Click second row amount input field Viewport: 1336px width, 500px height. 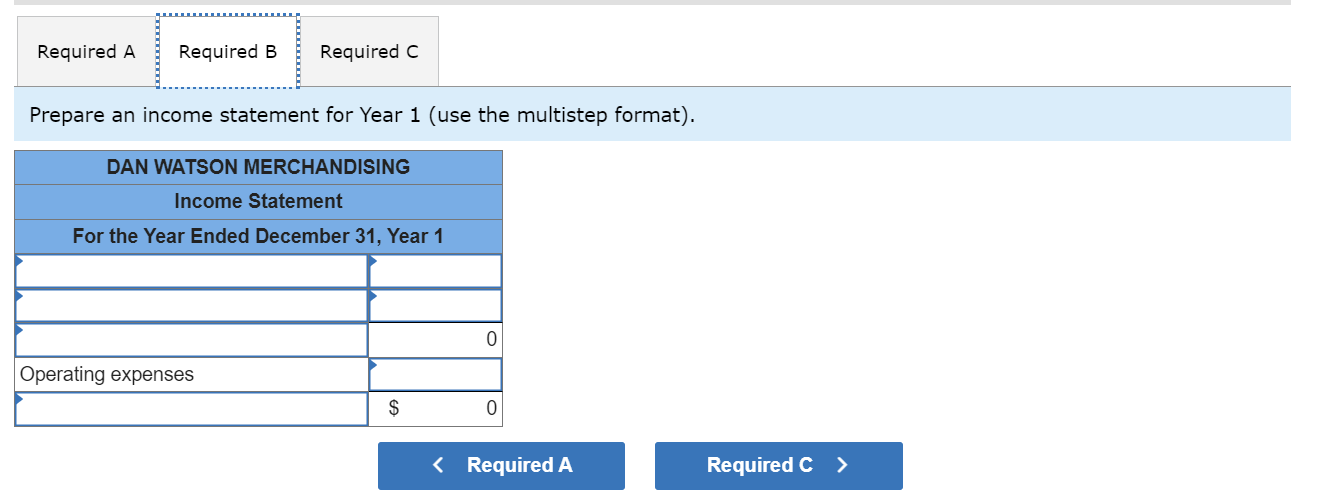pos(436,305)
